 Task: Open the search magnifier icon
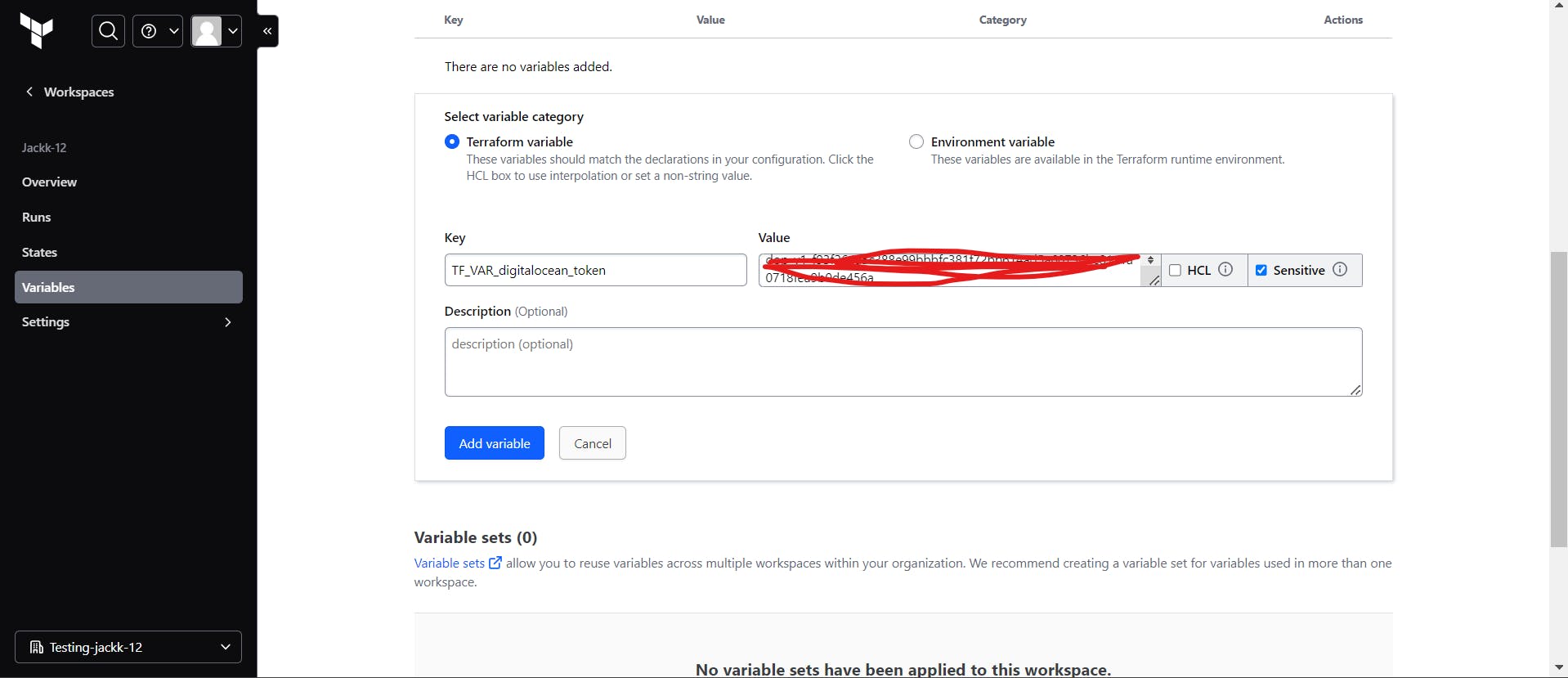tap(108, 31)
